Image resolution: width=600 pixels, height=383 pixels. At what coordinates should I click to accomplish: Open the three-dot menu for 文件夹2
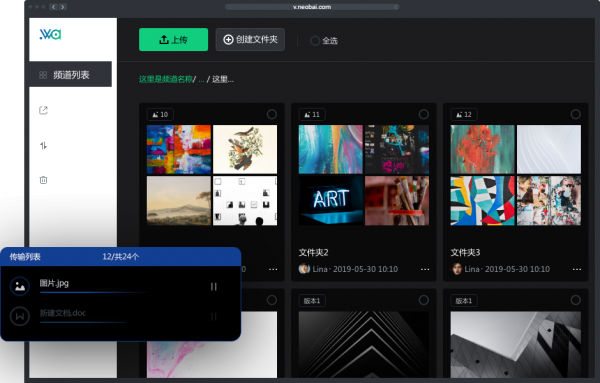tap(425, 269)
